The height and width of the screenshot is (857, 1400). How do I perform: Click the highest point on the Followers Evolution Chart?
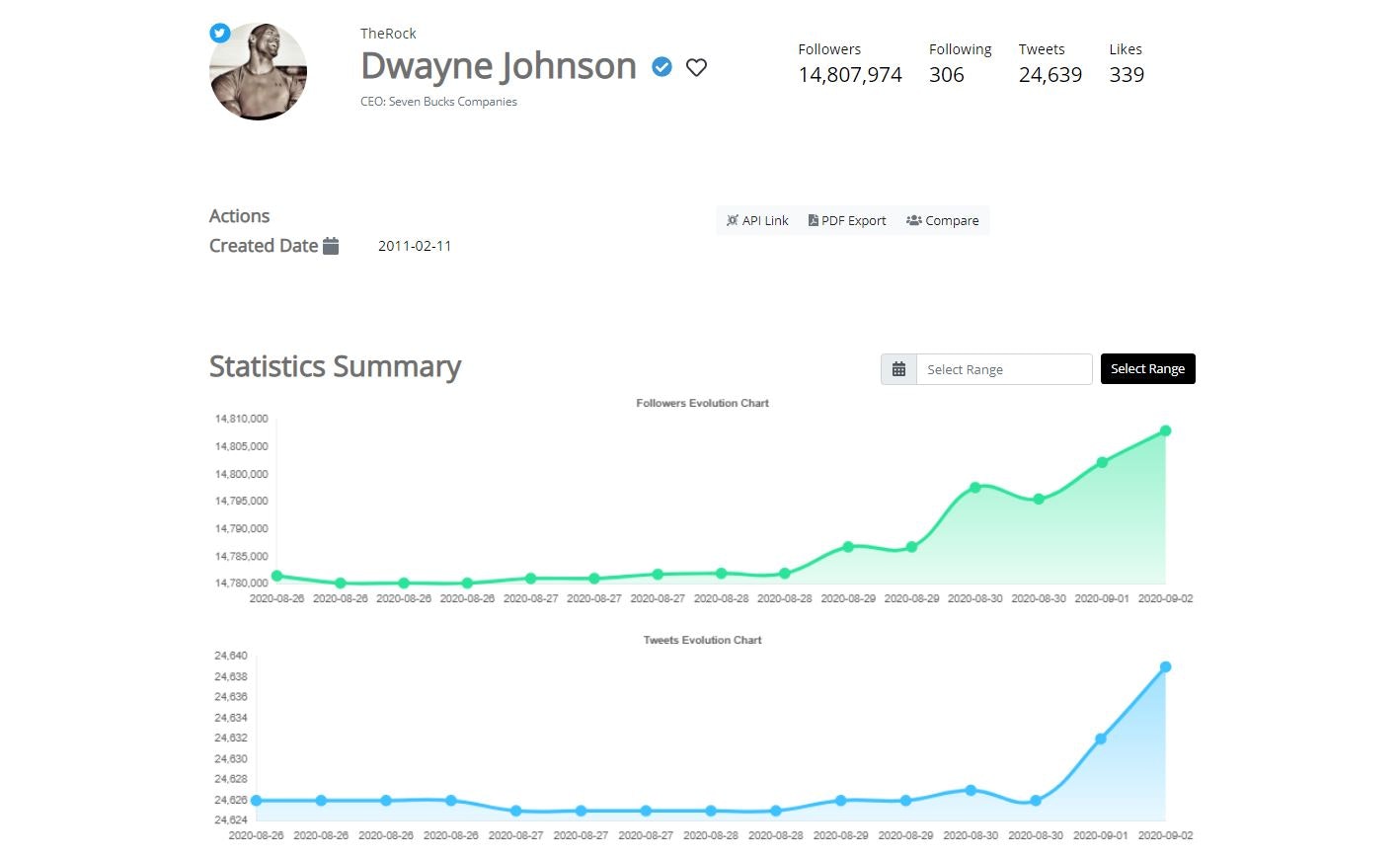[1164, 430]
